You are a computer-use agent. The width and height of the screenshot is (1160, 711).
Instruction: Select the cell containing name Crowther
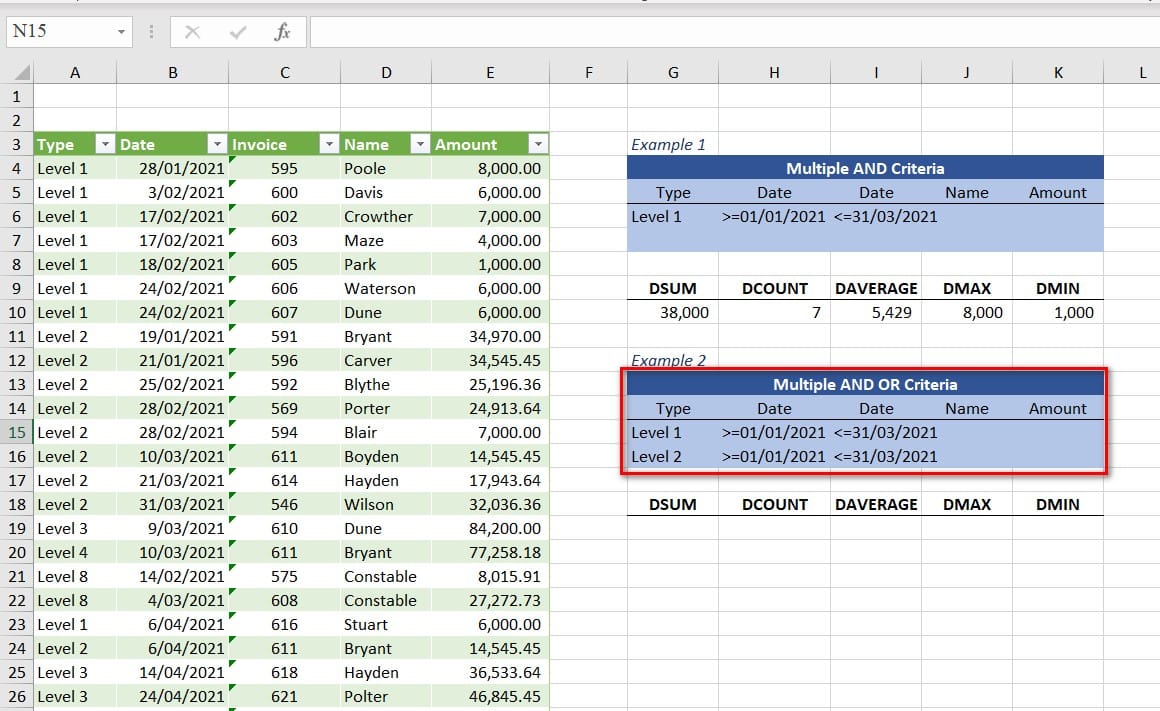(386, 216)
